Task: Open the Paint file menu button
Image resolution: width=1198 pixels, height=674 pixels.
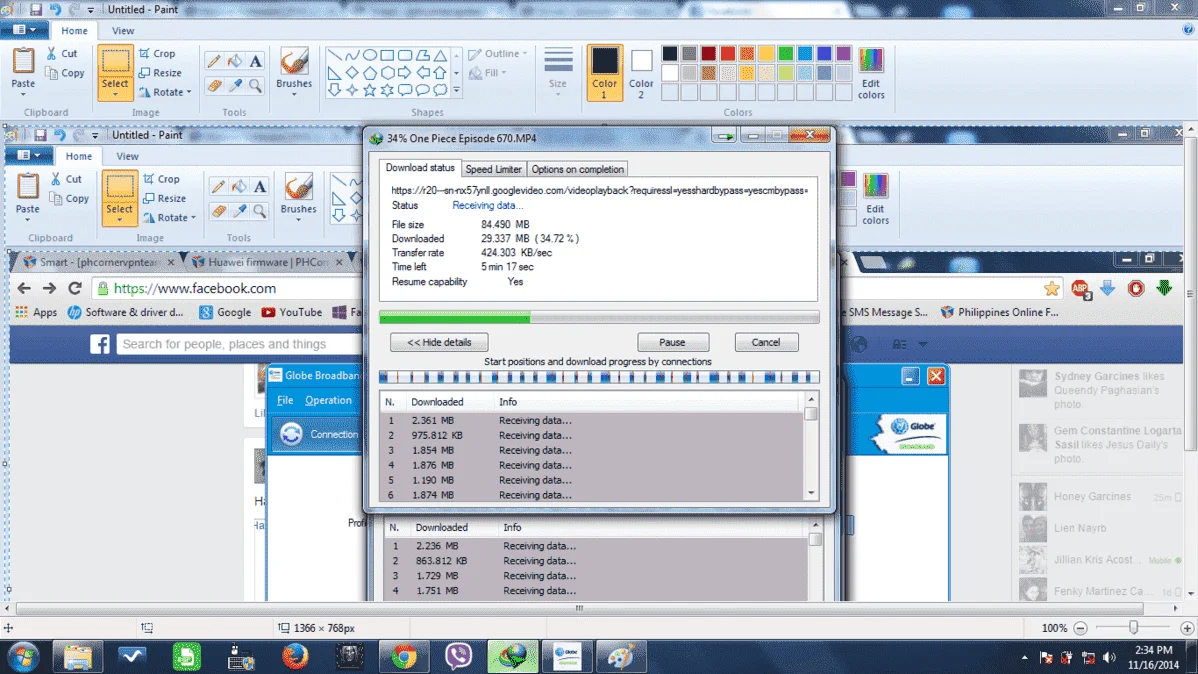Action: [x=24, y=30]
